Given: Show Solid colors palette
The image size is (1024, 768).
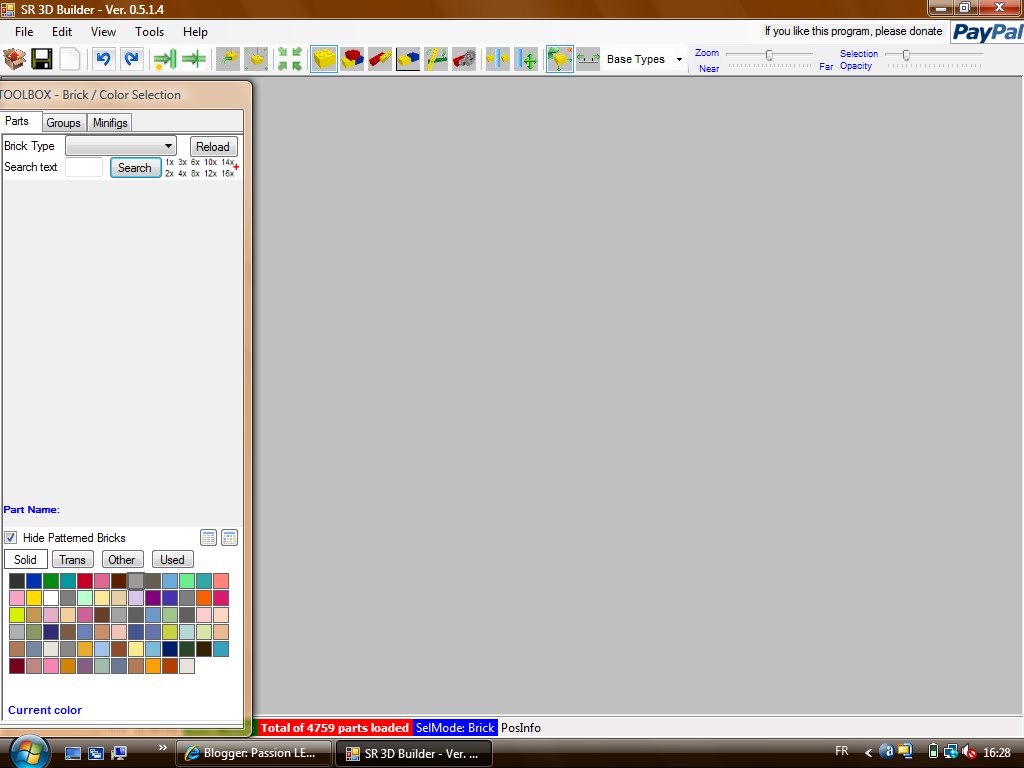Looking at the screenshot, I should [25, 560].
